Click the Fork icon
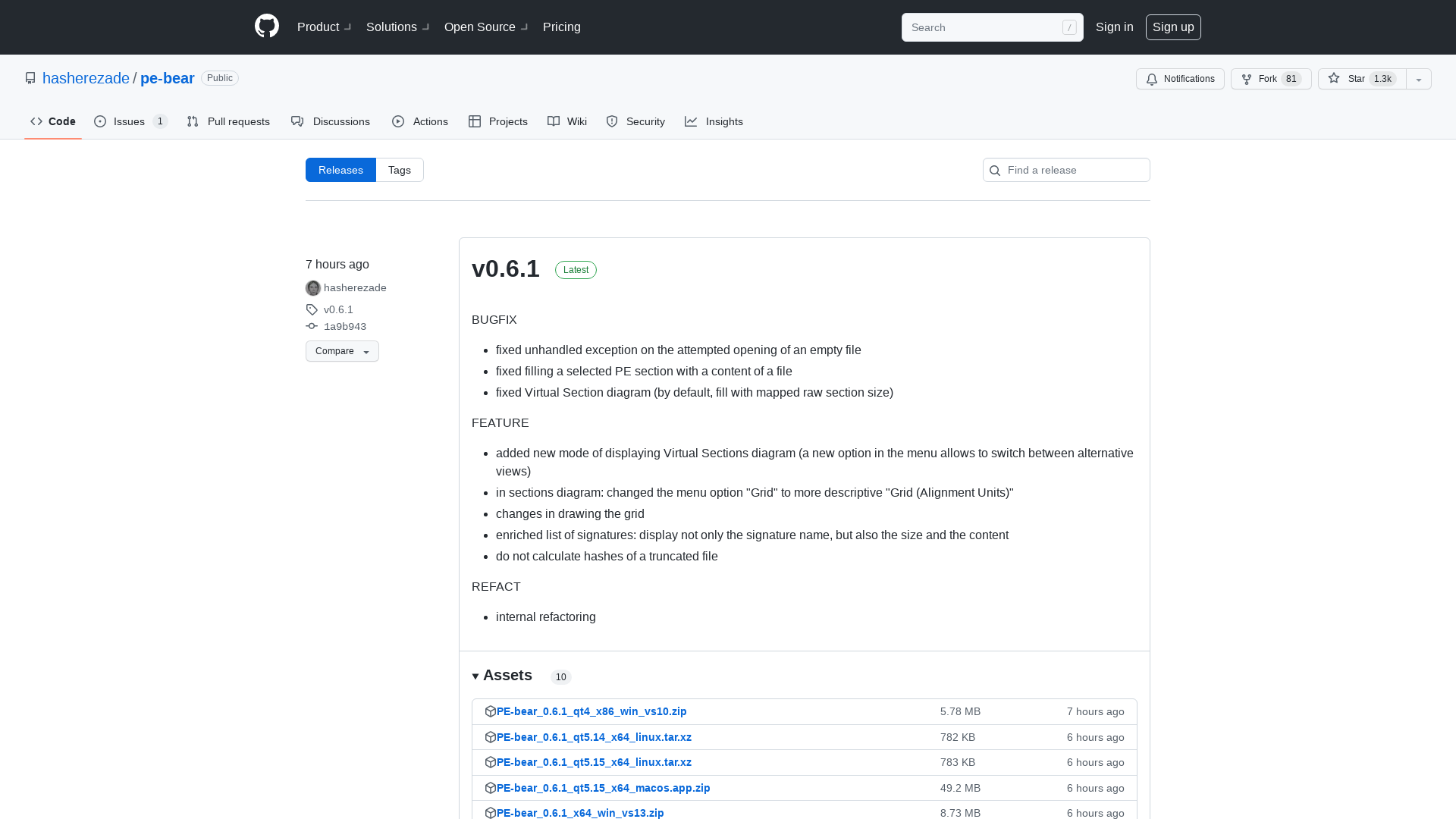The height and width of the screenshot is (819, 1456). coord(1247,79)
